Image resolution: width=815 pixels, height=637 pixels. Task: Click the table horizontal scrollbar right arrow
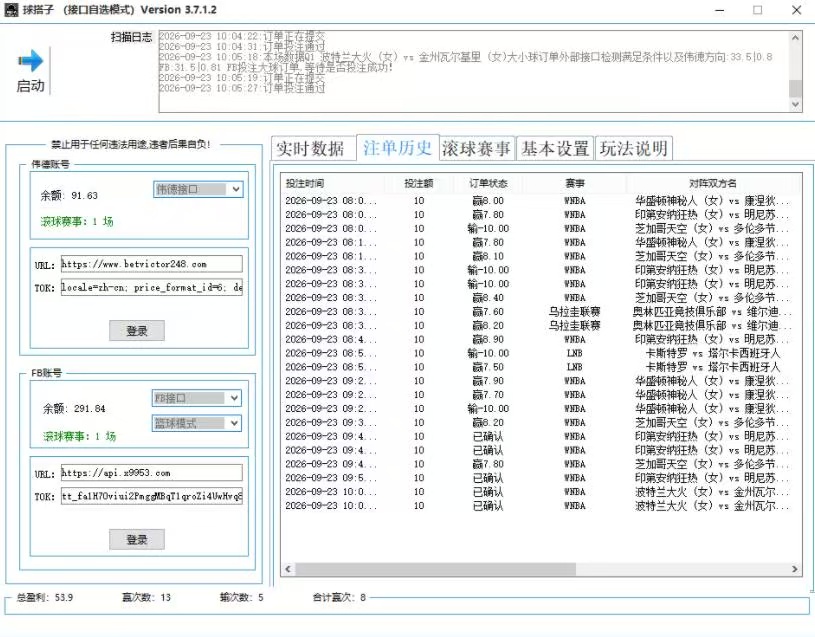tap(795, 569)
